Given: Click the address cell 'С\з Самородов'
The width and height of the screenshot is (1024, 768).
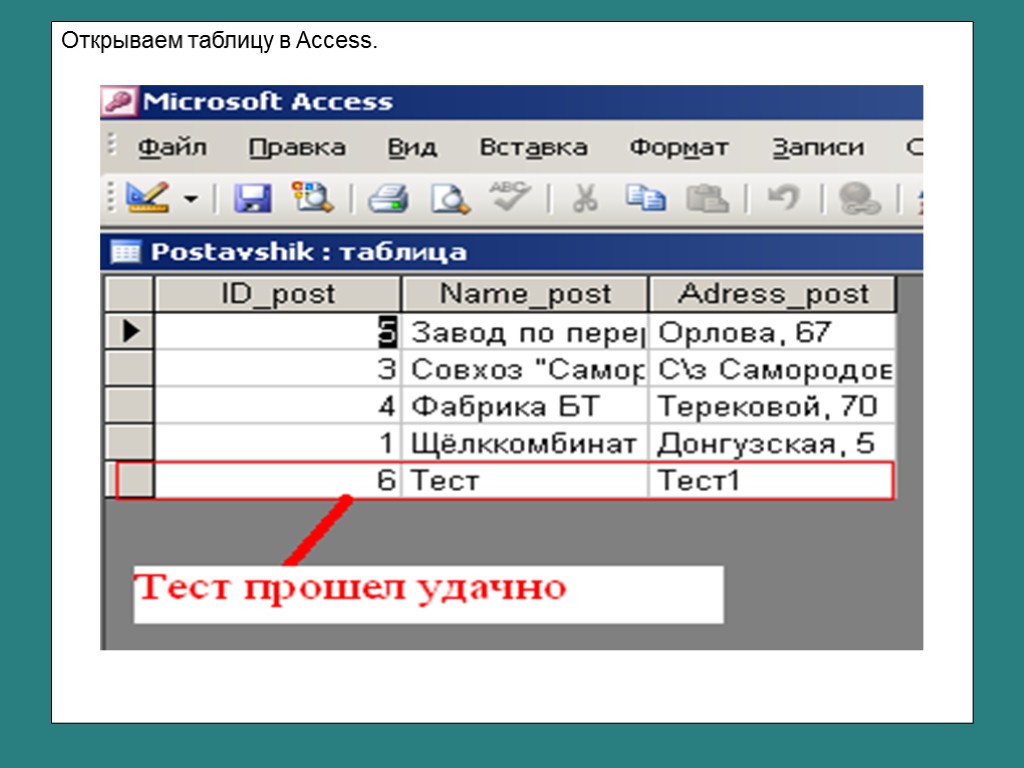Looking at the screenshot, I should 773,368.
